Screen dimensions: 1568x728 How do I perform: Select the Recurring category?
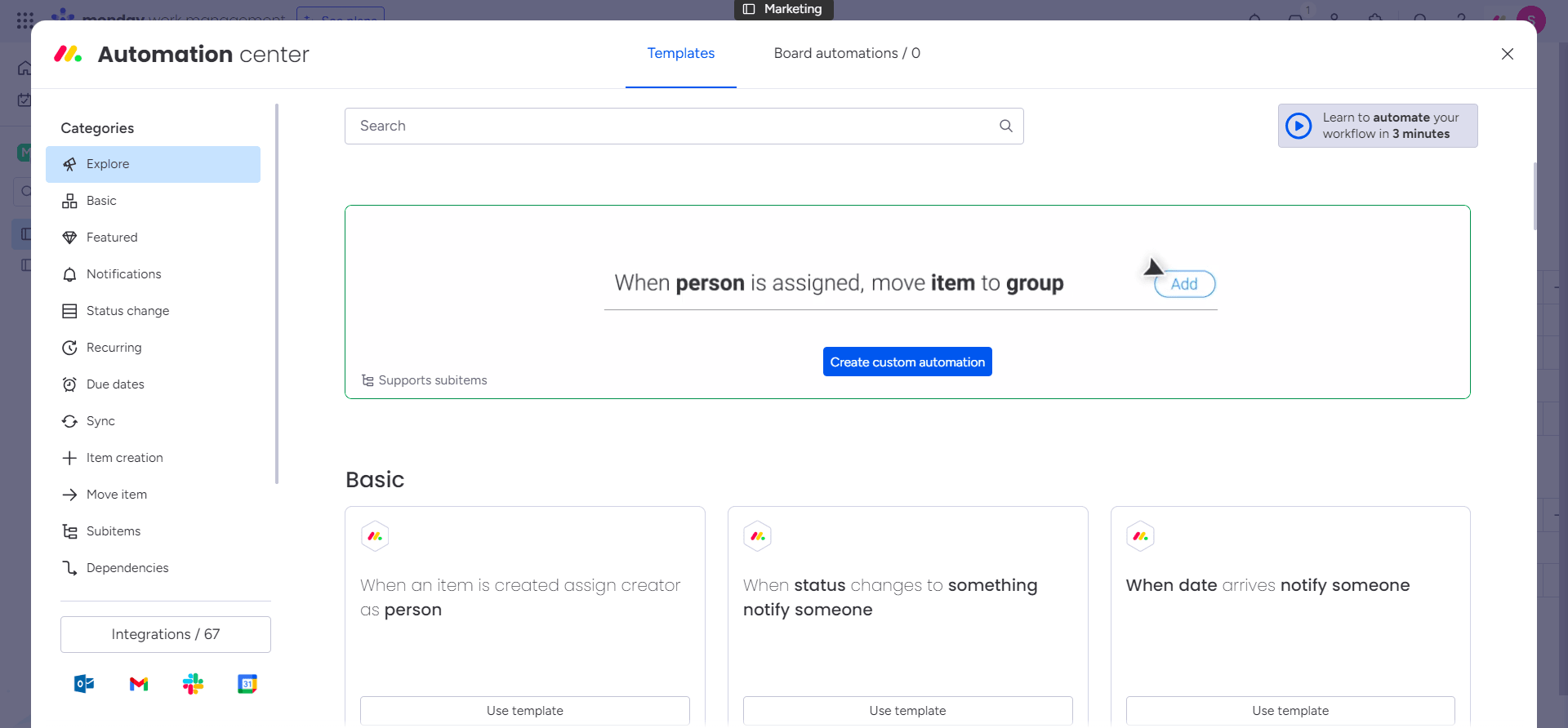(x=114, y=348)
